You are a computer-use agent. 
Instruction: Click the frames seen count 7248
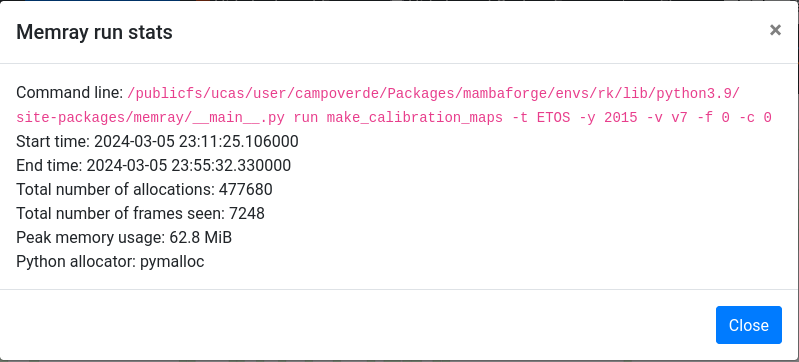tap(247, 213)
